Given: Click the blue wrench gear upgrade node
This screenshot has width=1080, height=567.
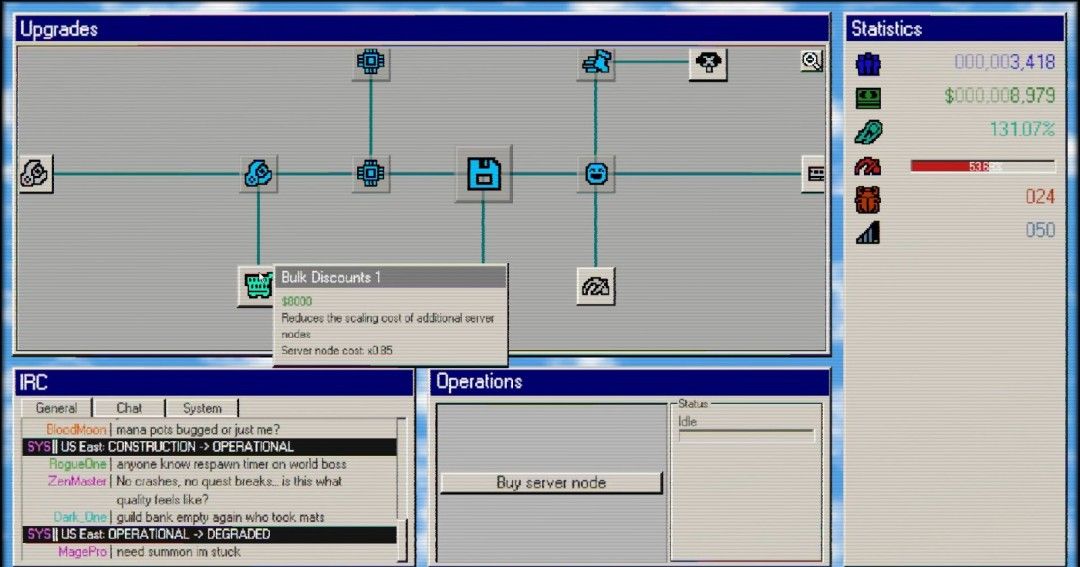Looking at the screenshot, I should coord(258,174).
